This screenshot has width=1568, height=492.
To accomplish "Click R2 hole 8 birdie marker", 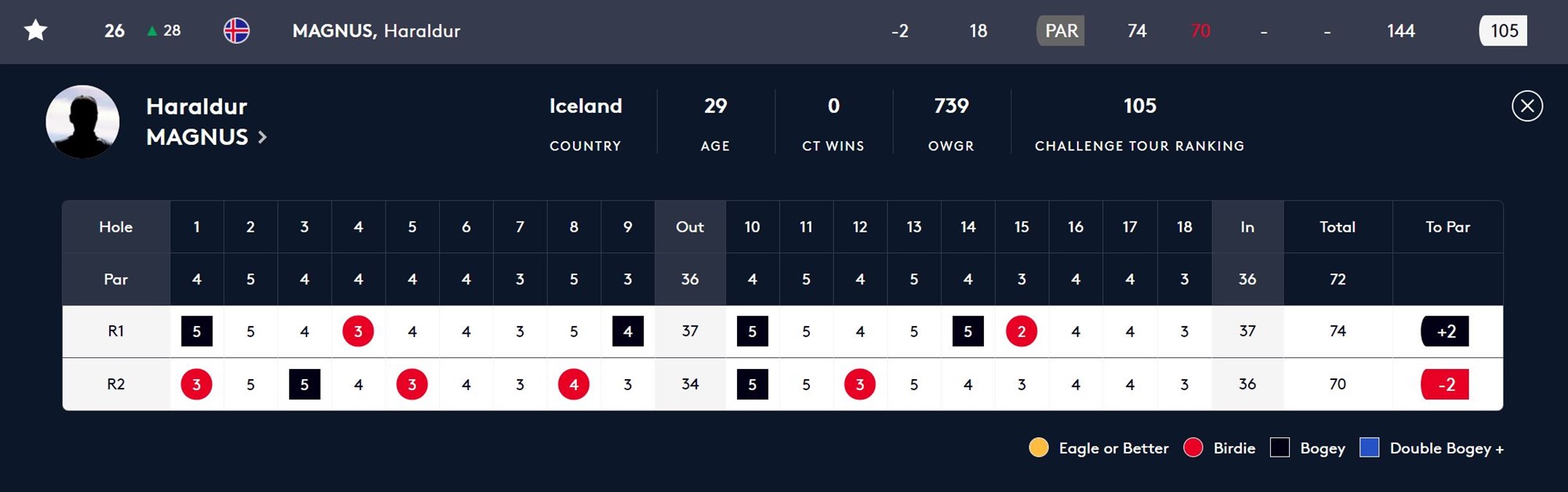I will (x=573, y=384).
